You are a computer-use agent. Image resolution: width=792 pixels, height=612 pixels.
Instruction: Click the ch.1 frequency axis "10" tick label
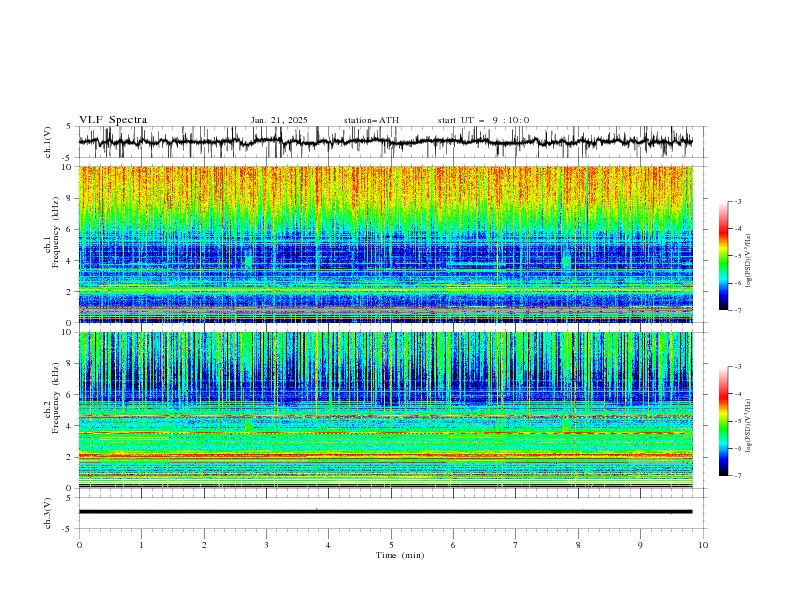pyautogui.click(x=66, y=167)
